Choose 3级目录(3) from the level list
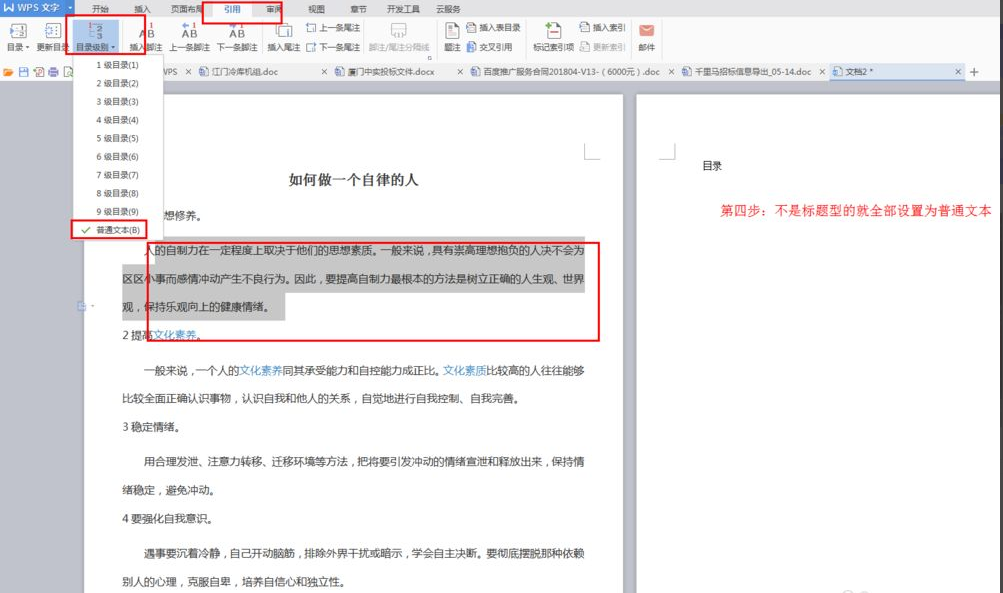 pos(117,101)
